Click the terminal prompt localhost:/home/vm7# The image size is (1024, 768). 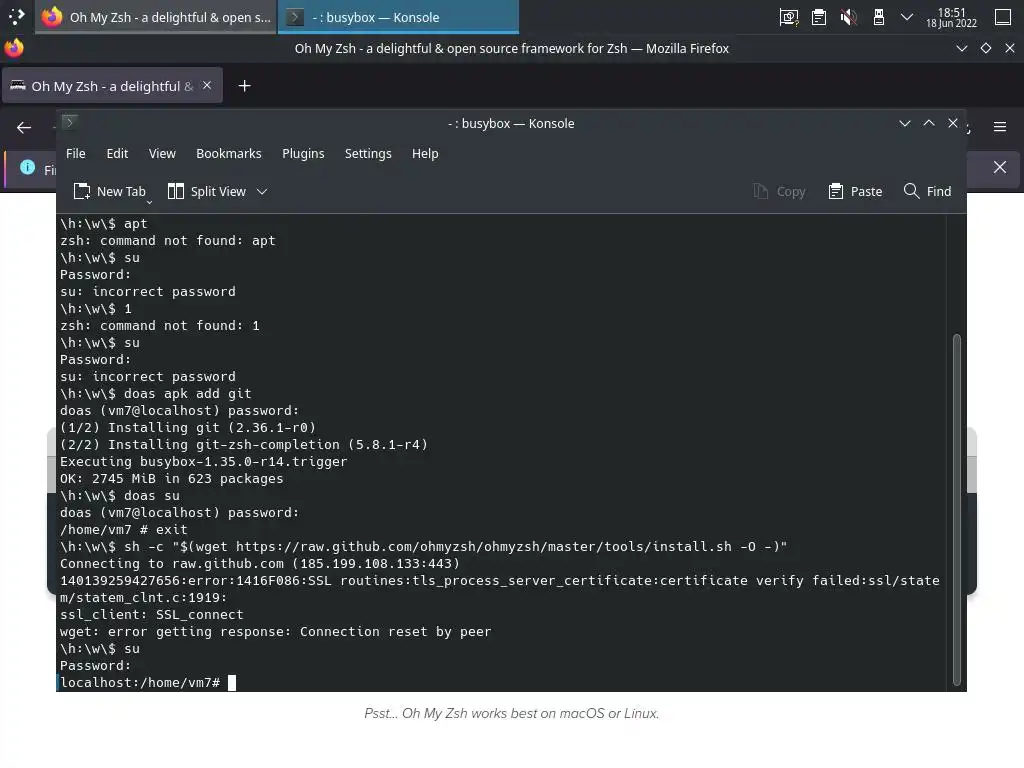140,682
